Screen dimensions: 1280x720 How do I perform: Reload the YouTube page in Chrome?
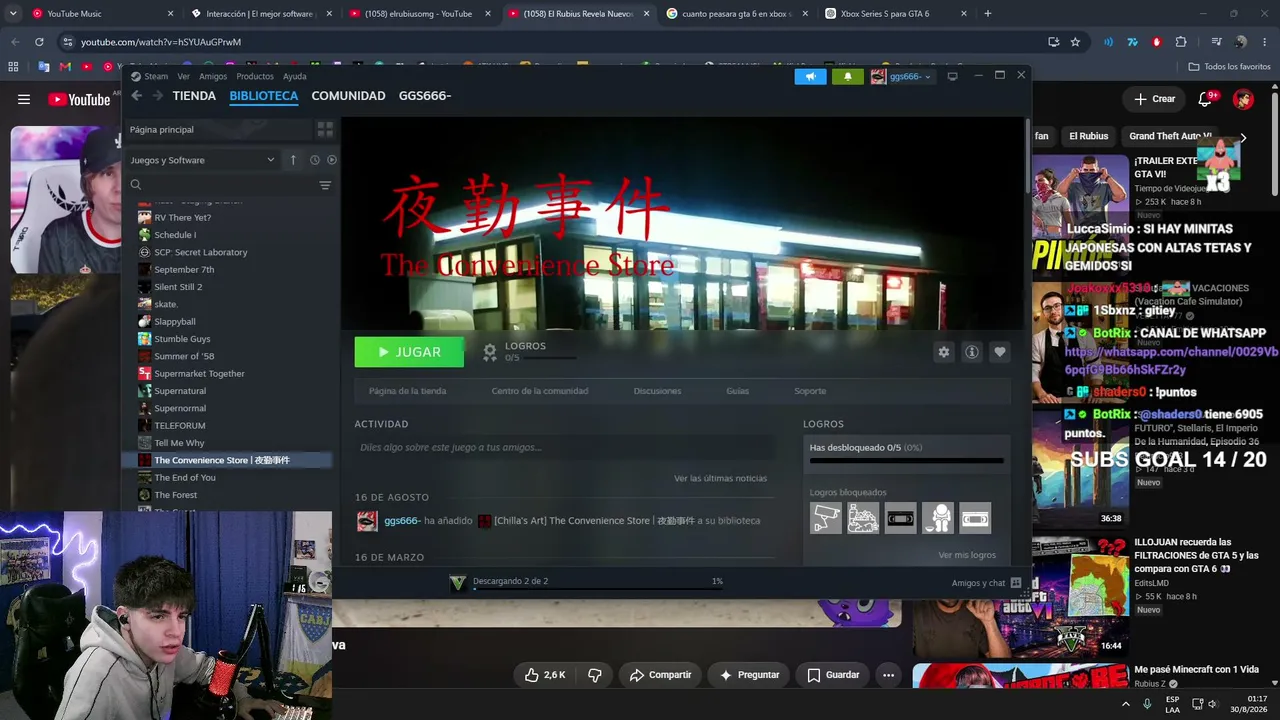(x=39, y=42)
